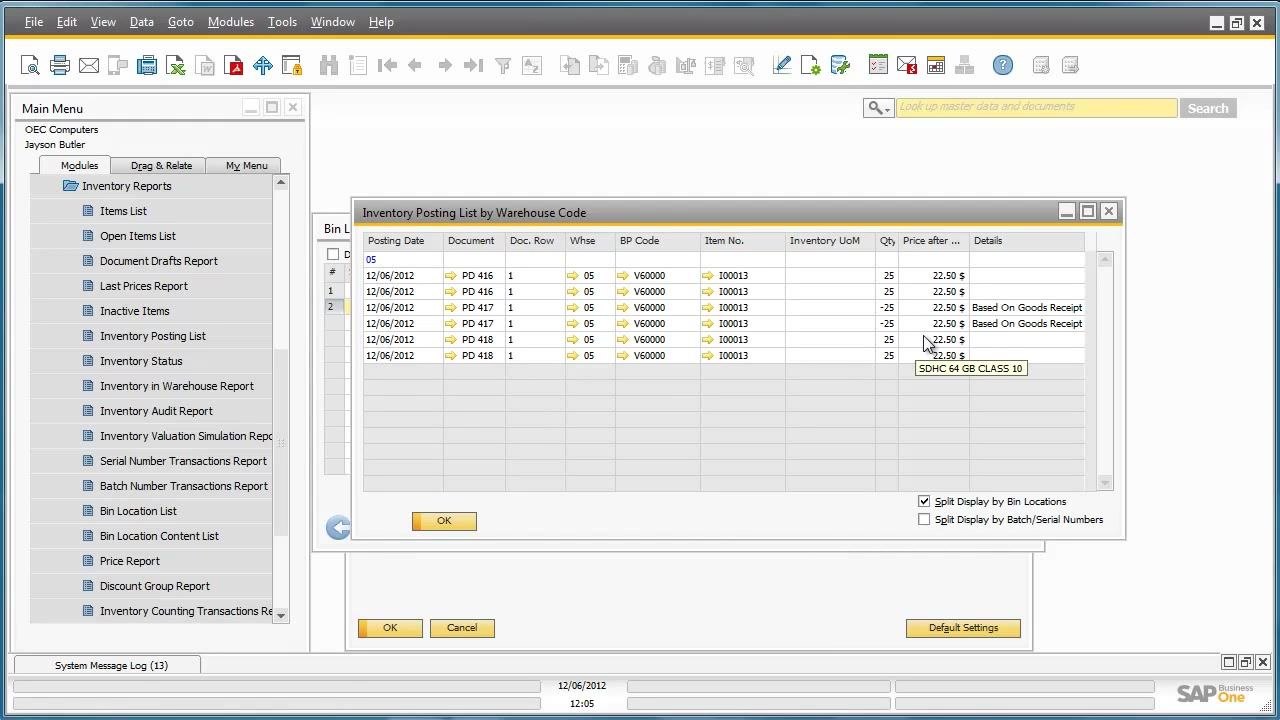The image size is (1280, 720).
Task: Click the Posting Date column header
Action: [403, 241]
